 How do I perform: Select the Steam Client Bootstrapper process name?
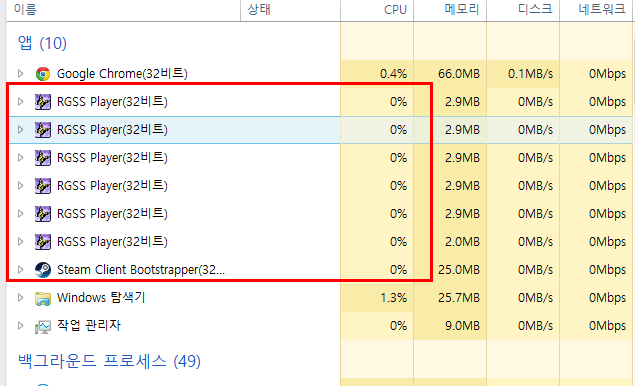tap(141, 270)
